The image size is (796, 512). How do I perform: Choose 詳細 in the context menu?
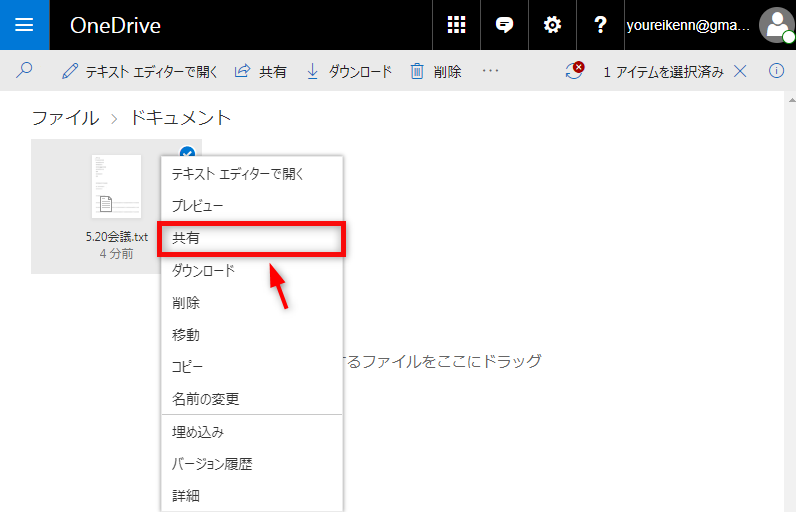(252, 496)
